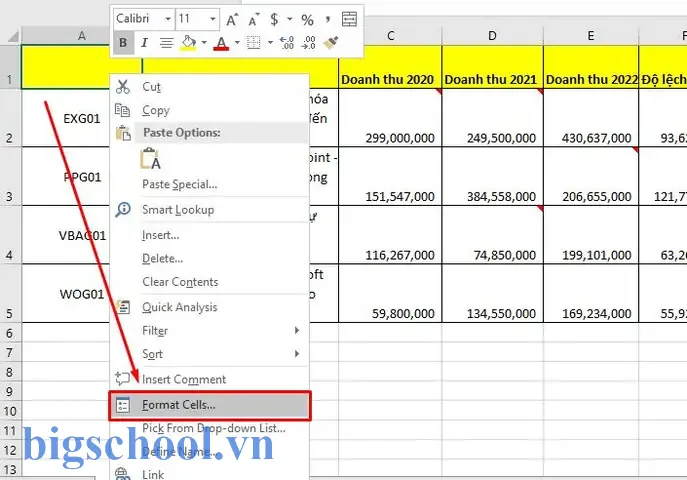Viewport: 687px width, 480px height.
Task: Choose Cut from the context menu
Action: (209, 87)
